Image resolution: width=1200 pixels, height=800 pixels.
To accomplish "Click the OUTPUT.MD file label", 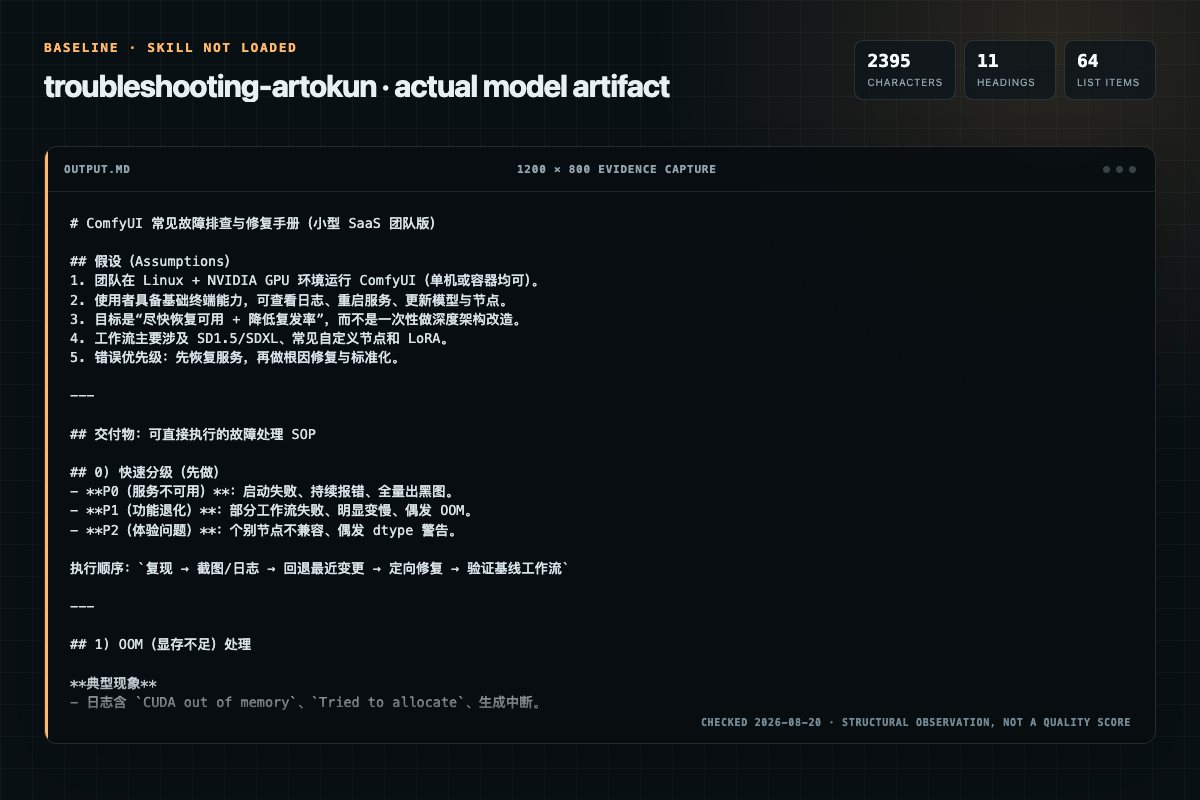I will point(97,169).
